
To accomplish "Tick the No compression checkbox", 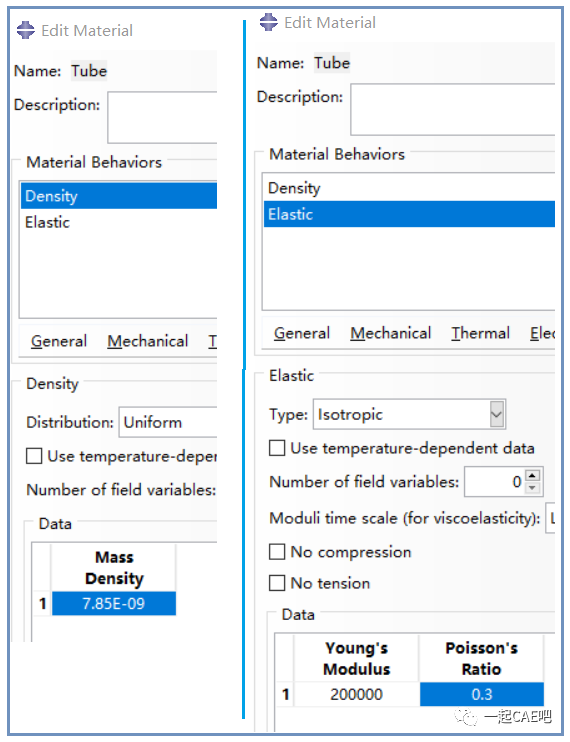I will [x=277, y=551].
